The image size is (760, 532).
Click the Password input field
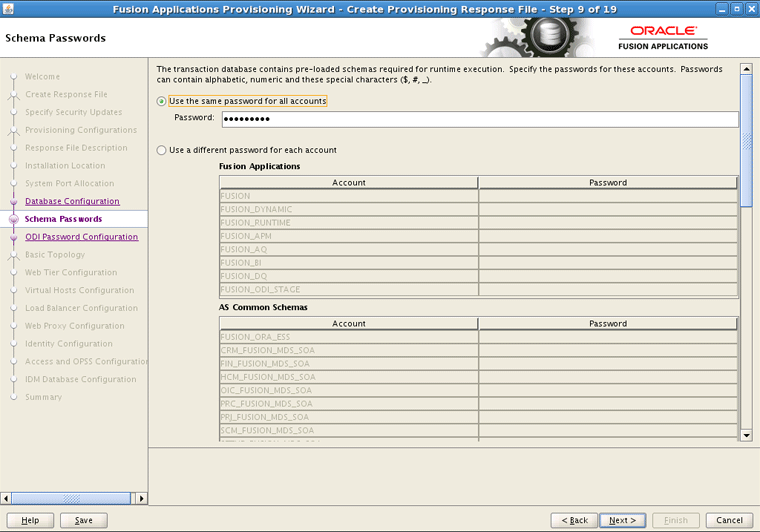coord(480,119)
